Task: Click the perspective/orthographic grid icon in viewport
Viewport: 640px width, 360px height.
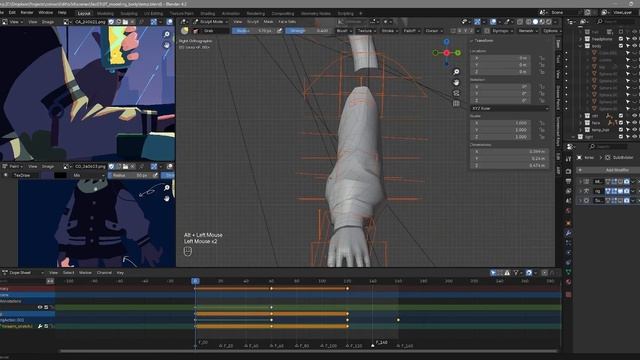Action: pos(456,104)
